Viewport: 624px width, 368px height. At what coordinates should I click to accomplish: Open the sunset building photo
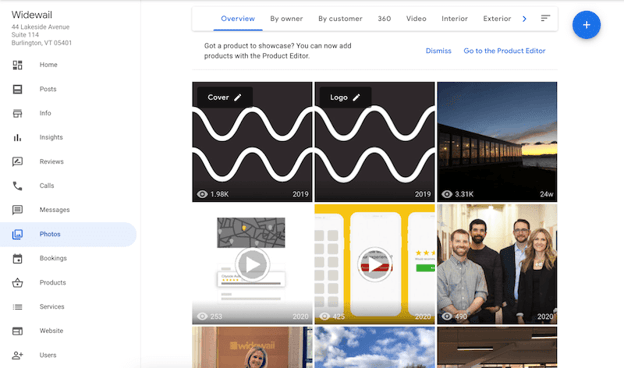click(497, 142)
